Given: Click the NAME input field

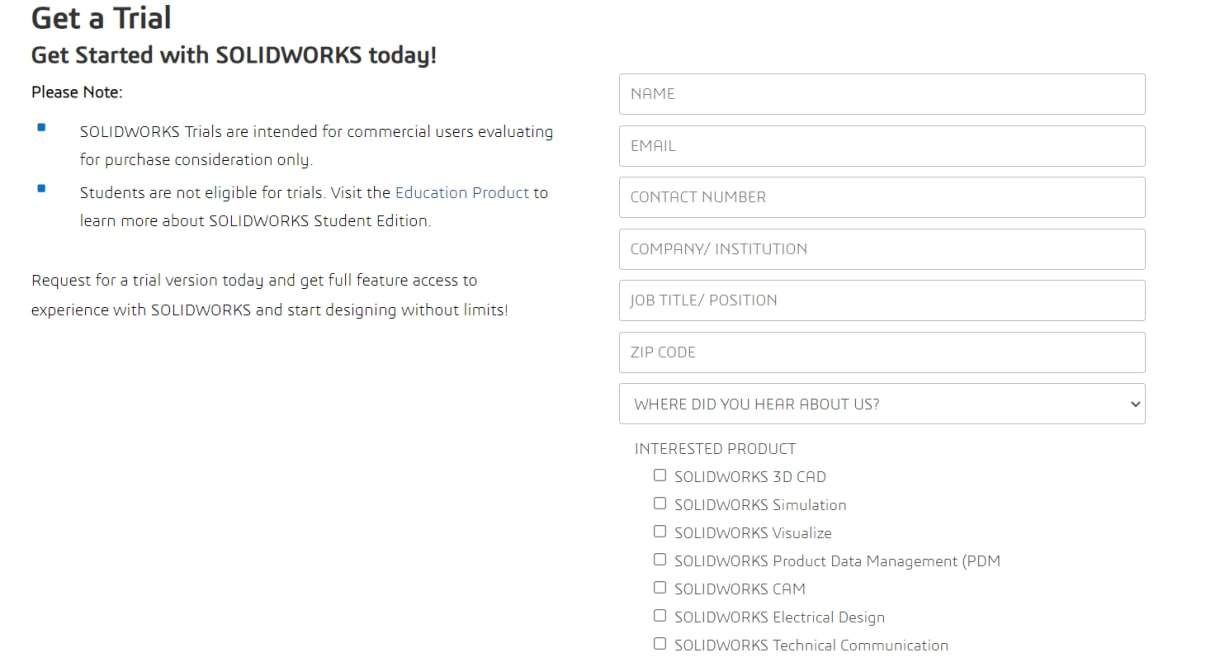Looking at the screenshot, I should click(881, 94).
